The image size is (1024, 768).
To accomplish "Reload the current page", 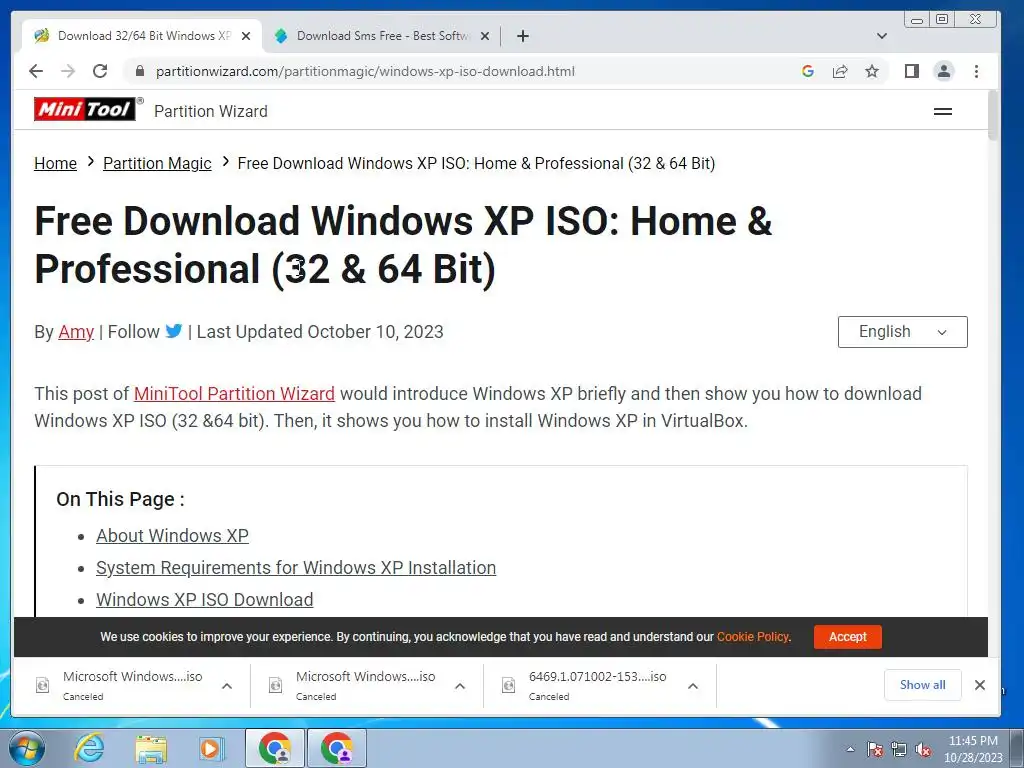I will [x=100, y=71].
